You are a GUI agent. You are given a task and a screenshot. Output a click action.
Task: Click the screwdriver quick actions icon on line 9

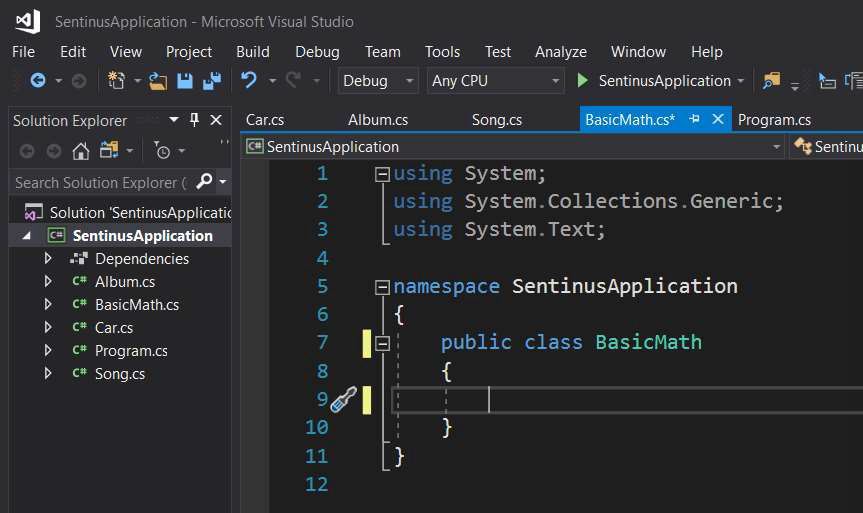click(x=343, y=400)
